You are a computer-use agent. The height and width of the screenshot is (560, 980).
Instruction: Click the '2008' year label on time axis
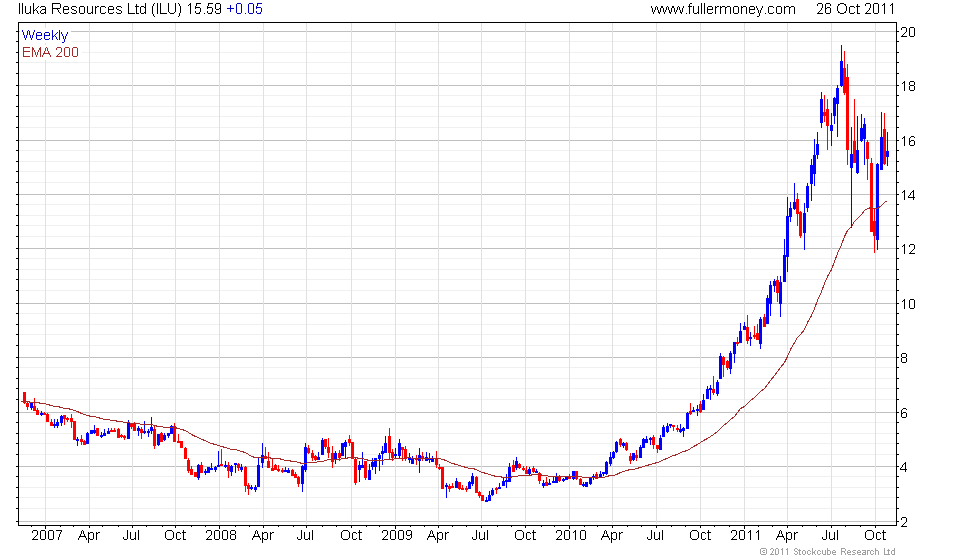[x=221, y=536]
